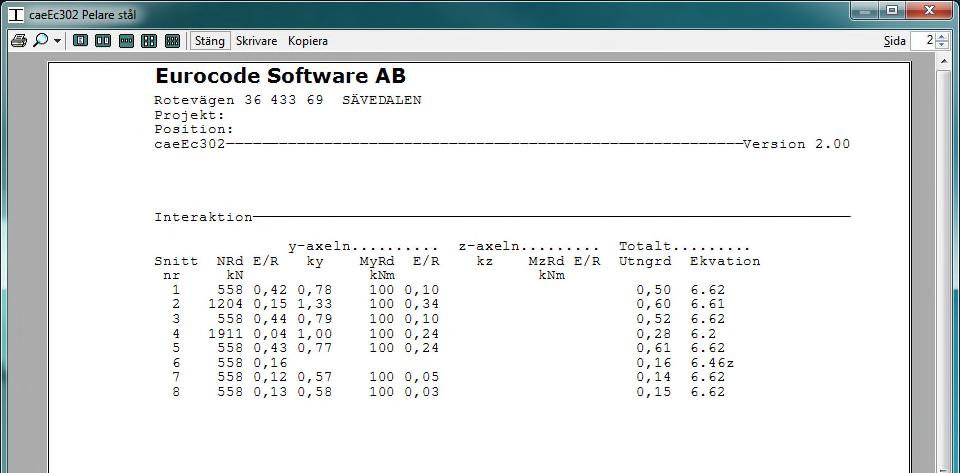Click the 'Snitt' column header
This screenshot has width=960, height=473.
176,261
